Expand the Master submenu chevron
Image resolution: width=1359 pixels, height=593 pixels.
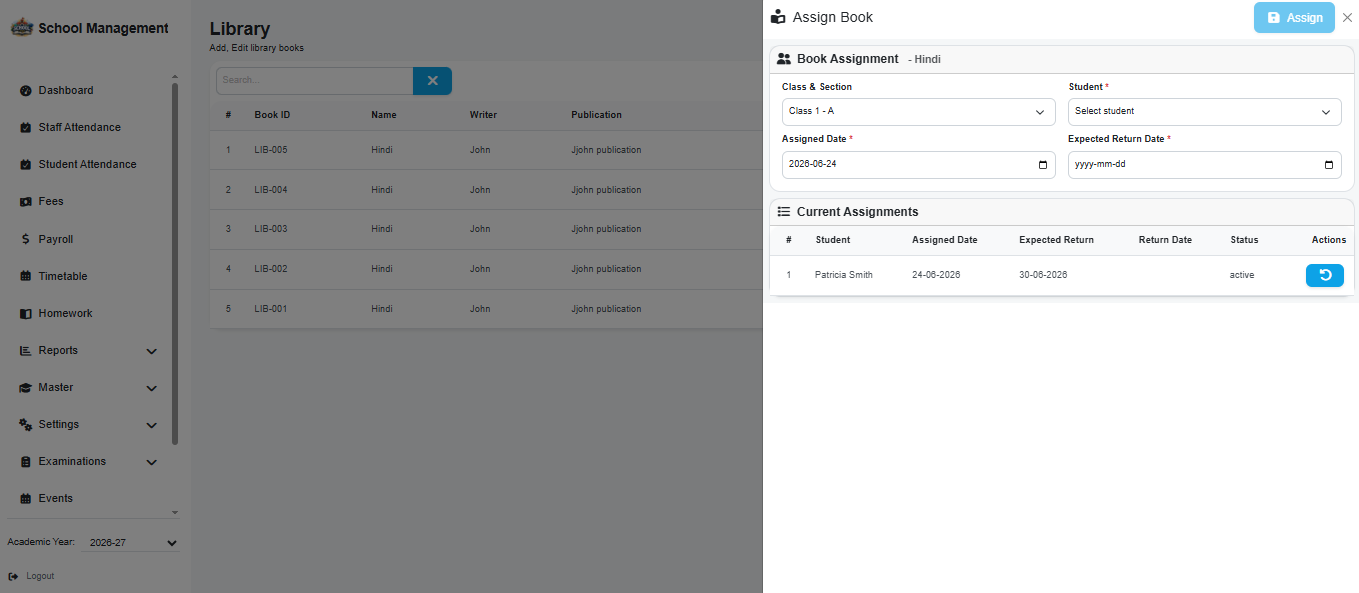click(152, 388)
